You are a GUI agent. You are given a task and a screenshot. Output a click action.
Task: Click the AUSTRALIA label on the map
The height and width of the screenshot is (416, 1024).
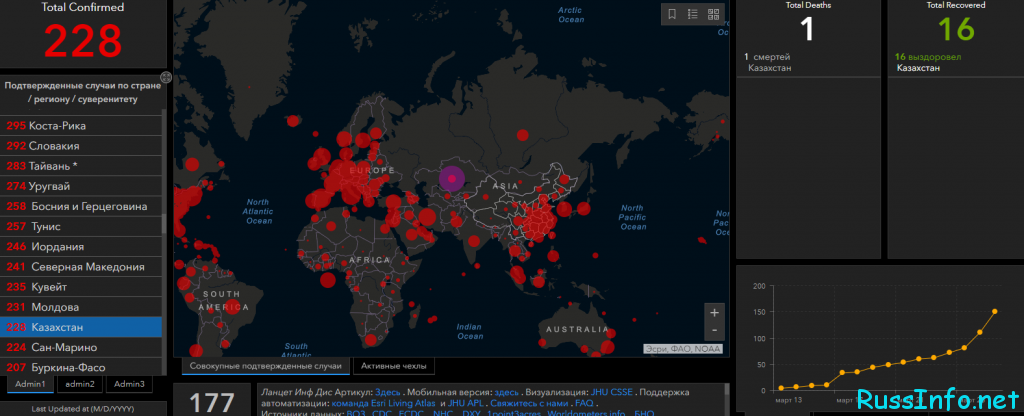tap(577, 330)
